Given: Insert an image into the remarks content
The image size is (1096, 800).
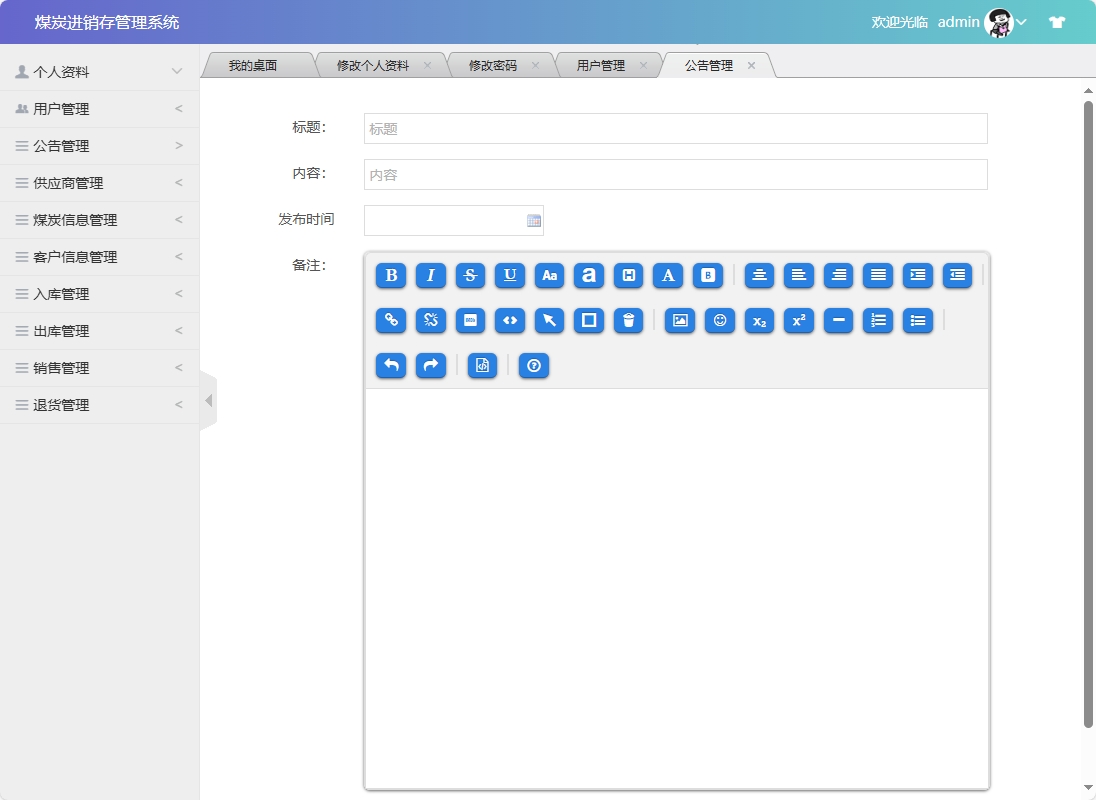Looking at the screenshot, I should (x=679, y=321).
